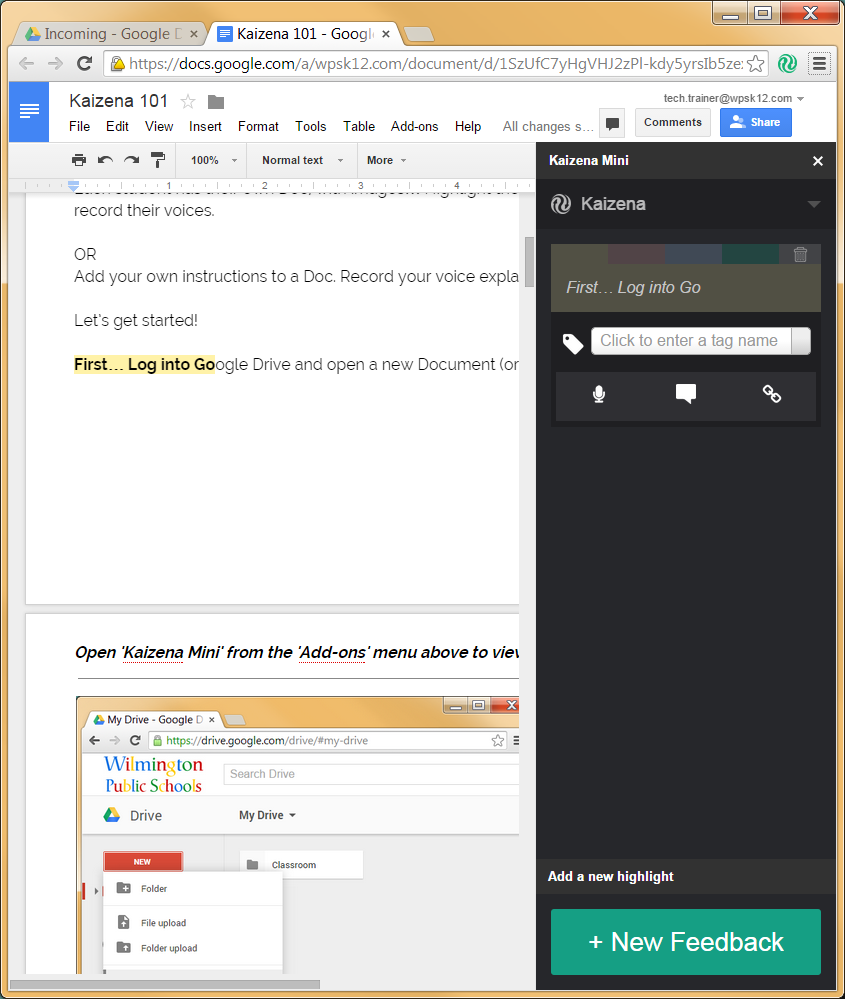
Task: Click the tag icon beside tag field
Action: (572, 343)
